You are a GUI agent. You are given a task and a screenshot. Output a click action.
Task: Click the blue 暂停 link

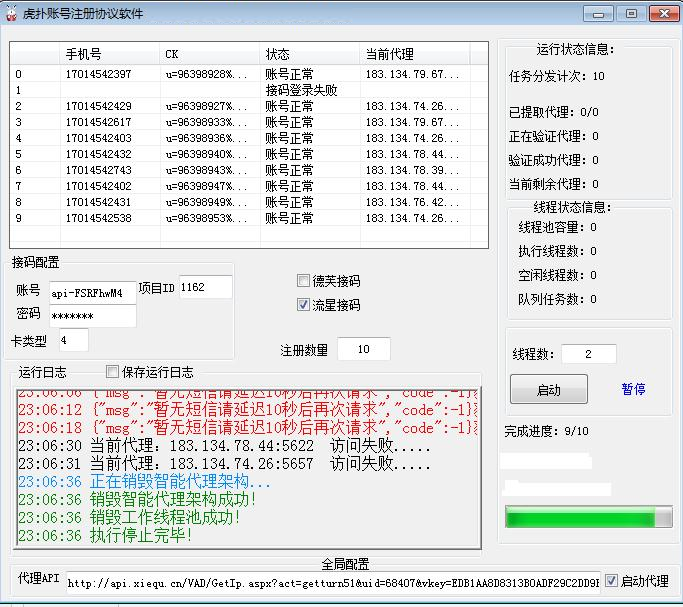pyautogui.click(x=633, y=389)
